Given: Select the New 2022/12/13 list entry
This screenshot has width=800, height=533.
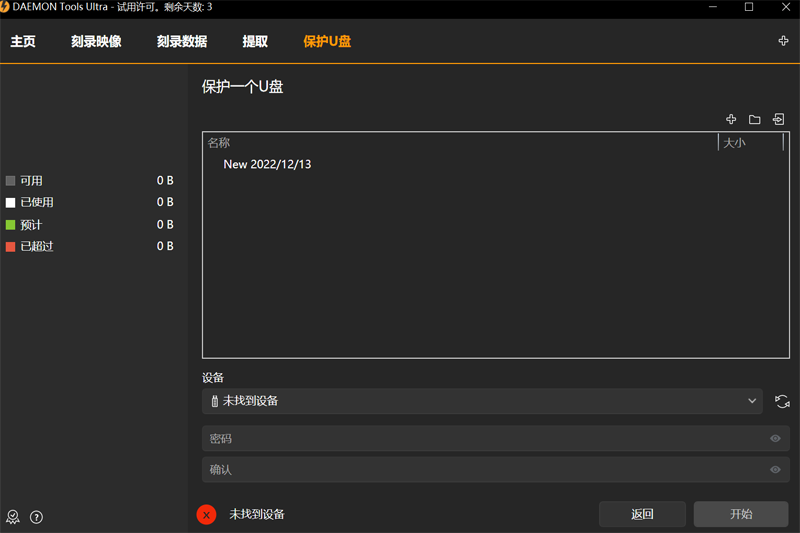Looking at the screenshot, I should coord(267,164).
